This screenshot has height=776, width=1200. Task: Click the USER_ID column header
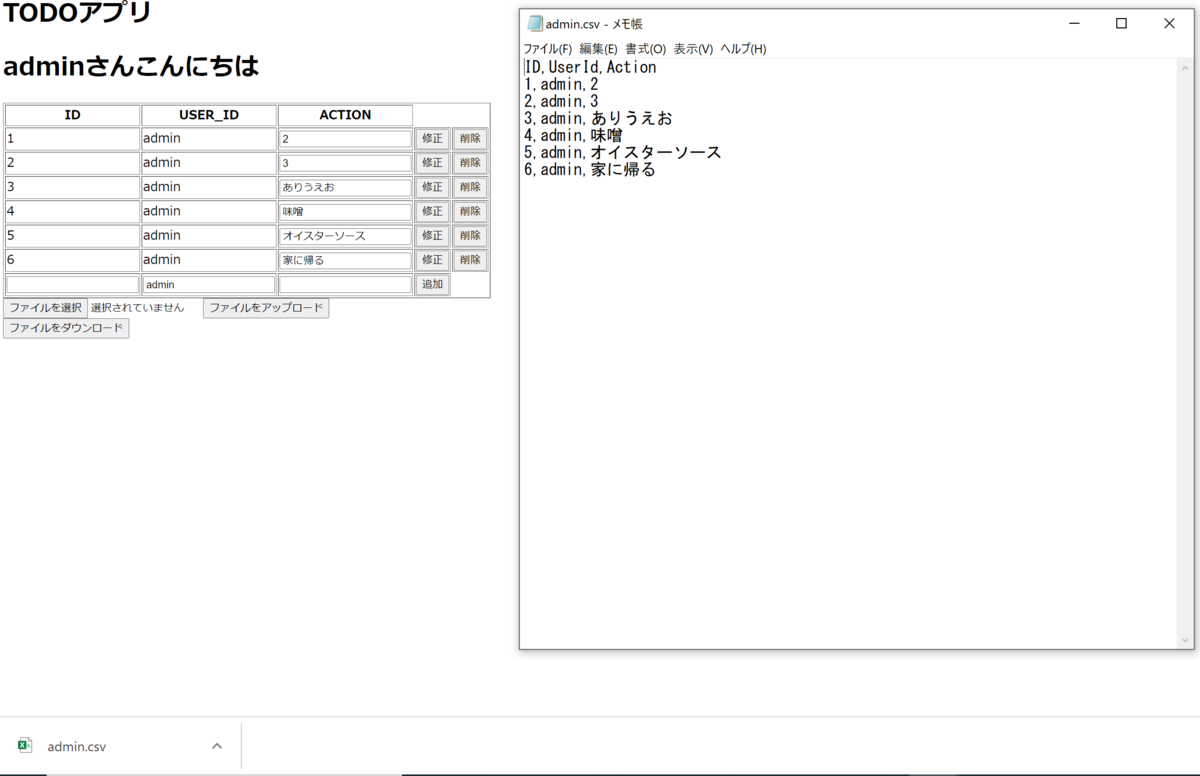(209, 115)
